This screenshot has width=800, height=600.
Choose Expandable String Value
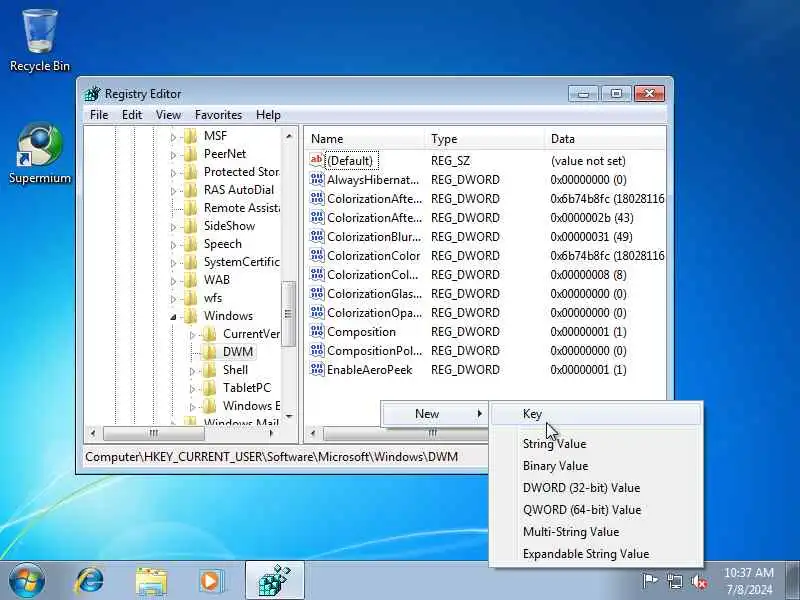596,554
